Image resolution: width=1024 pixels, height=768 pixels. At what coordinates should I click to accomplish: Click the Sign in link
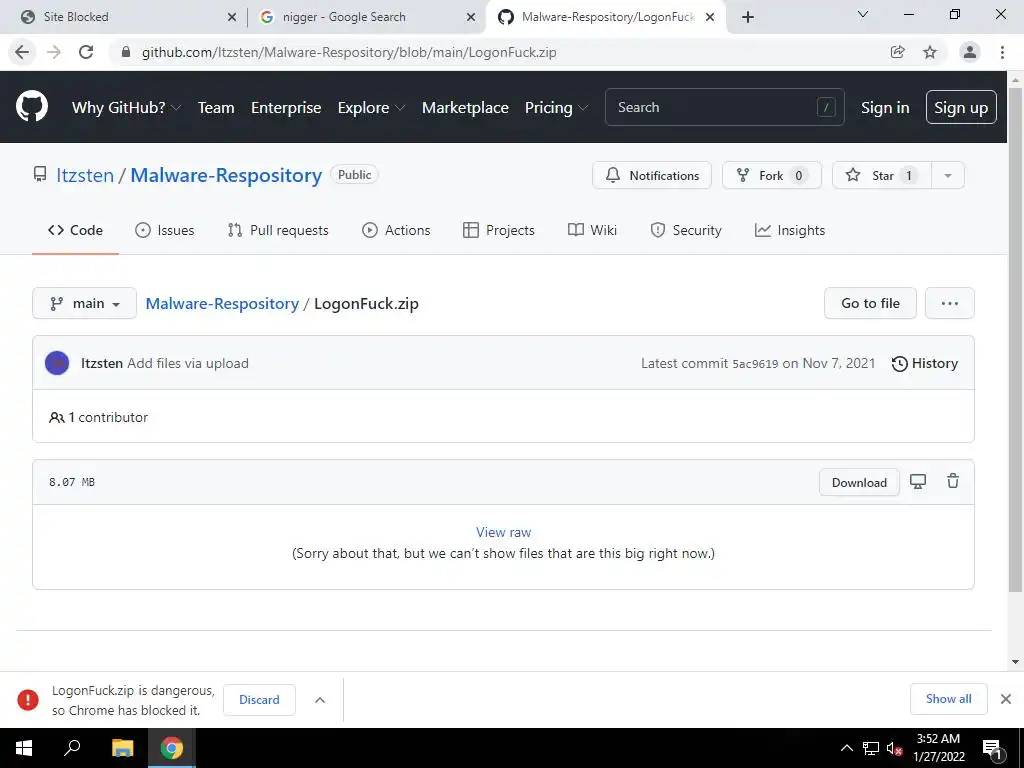click(x=885, y=108)
